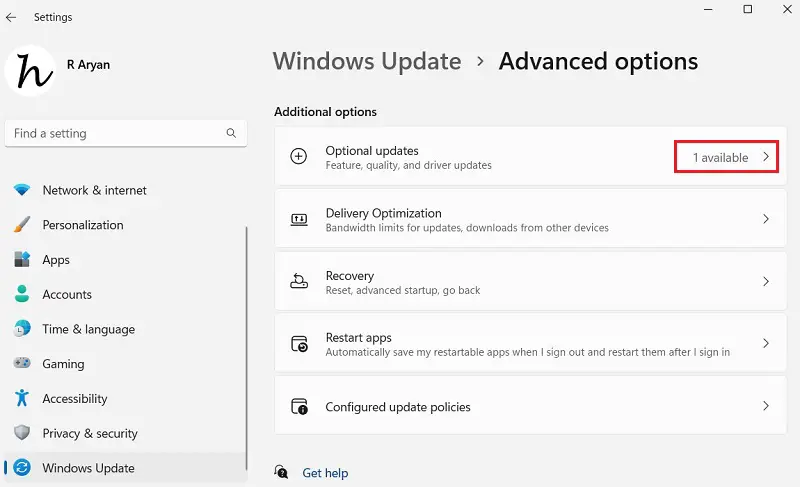800x487 pixels.
Task: Click the search magnifier icon
Action: [231, 133]
